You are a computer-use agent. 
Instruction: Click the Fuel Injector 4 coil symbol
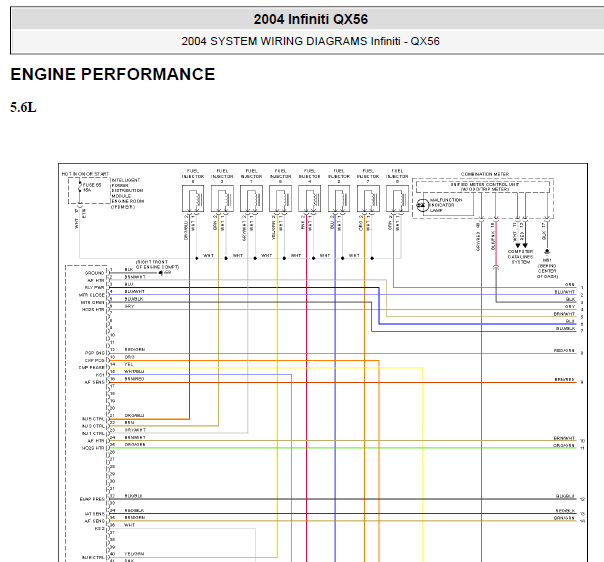(x=309, y=198)
